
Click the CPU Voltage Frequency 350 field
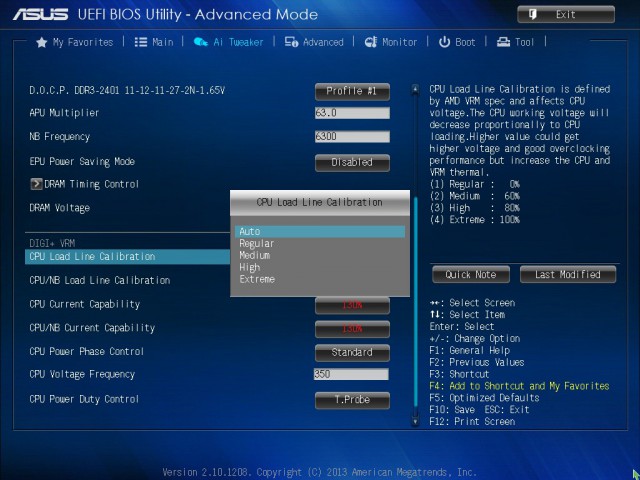pyautogui.click(x=351, y=374)
